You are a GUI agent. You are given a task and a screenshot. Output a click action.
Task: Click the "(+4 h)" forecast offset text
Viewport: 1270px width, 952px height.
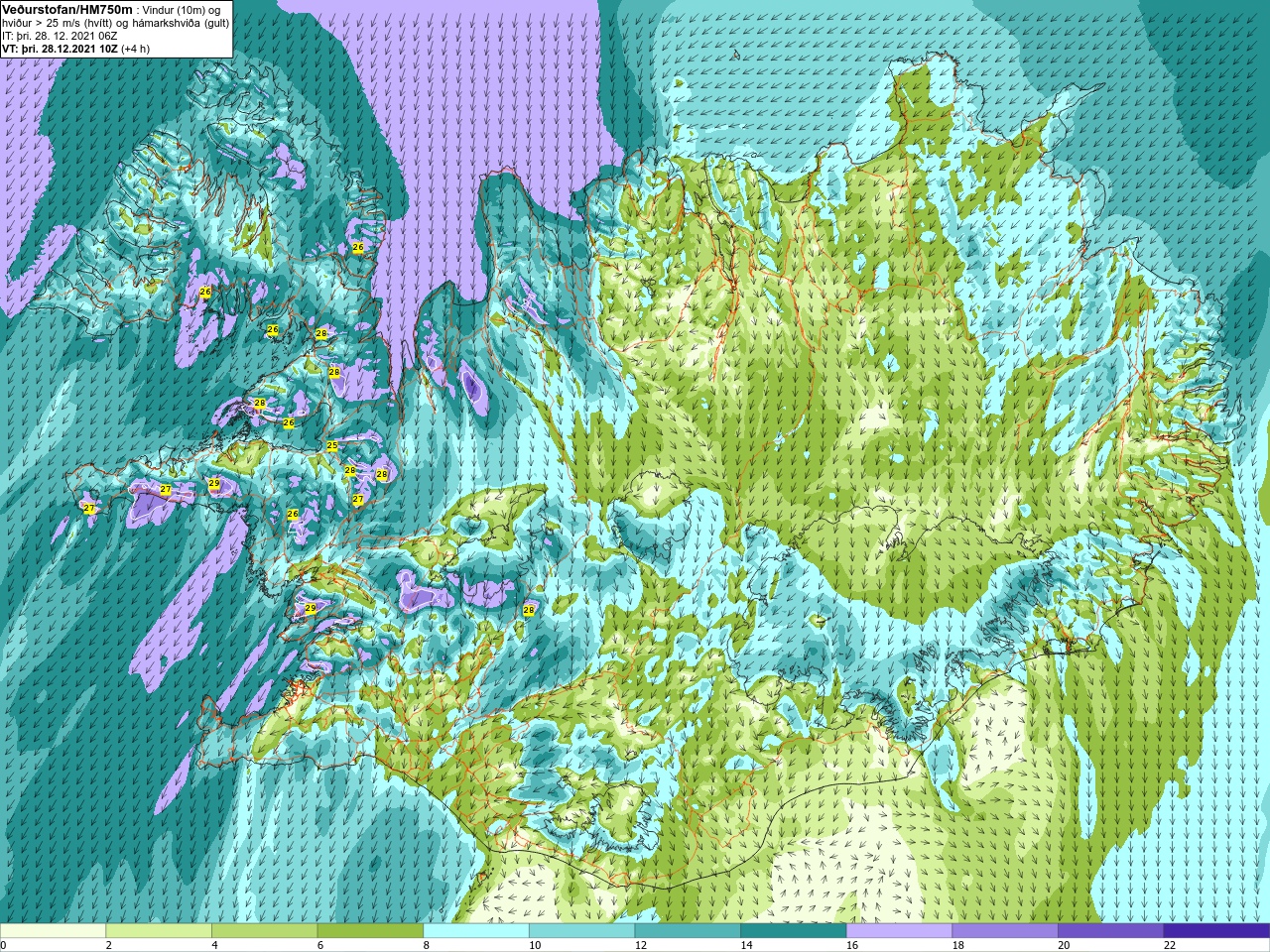point(136,49)
